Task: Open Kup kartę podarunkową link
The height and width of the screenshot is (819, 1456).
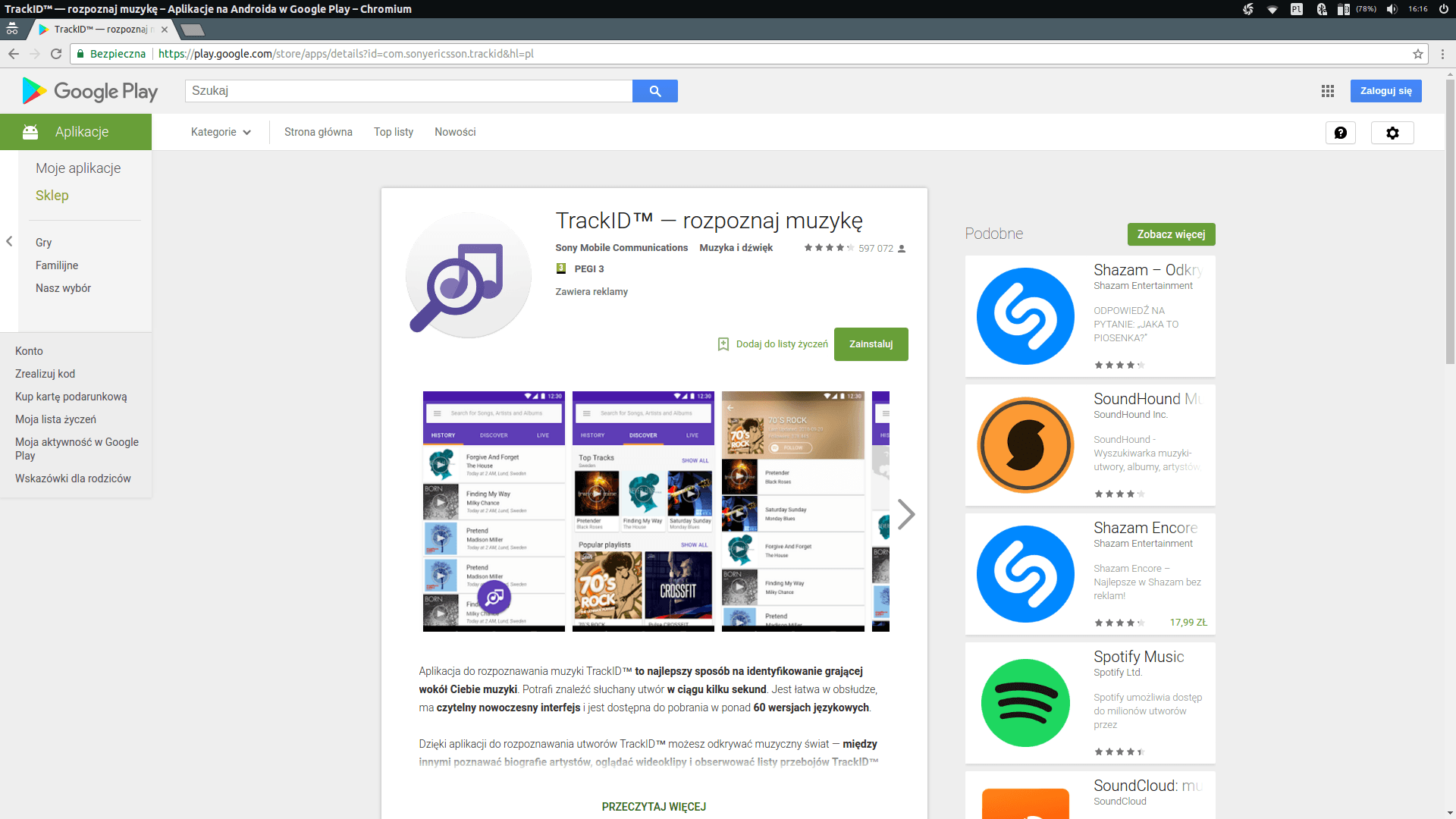Action: tap(71, 397)
